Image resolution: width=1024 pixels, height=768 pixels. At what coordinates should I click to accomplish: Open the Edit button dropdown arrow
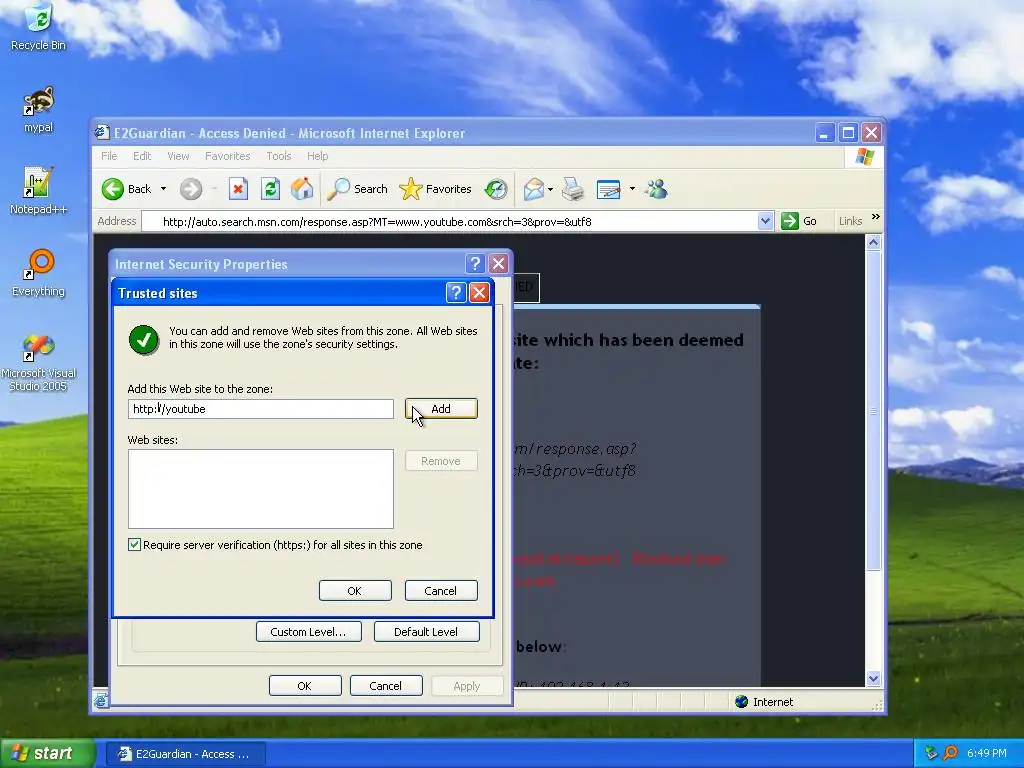[x=632, y=189]
